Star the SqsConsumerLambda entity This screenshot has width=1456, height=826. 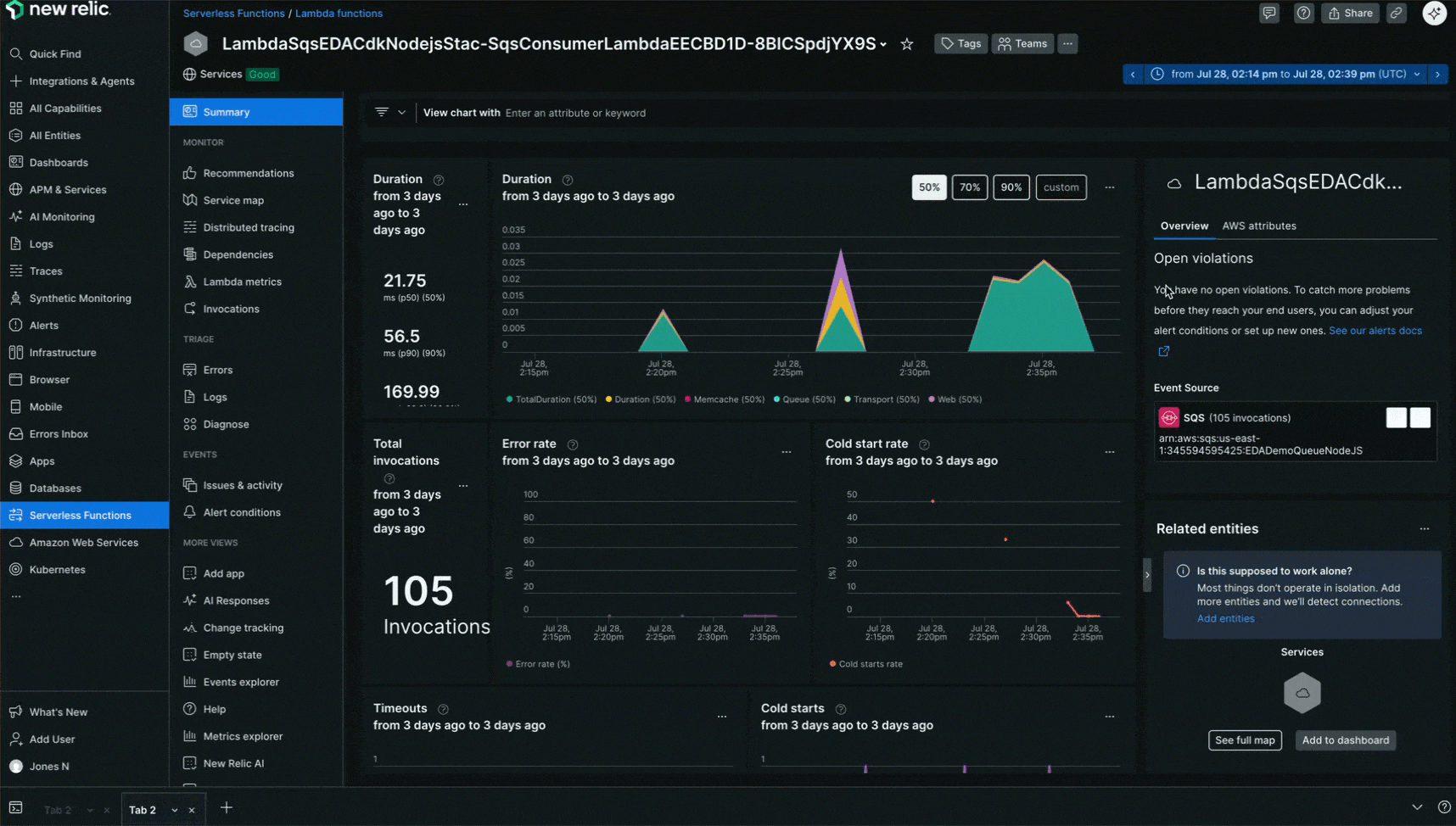click(906, 43)
